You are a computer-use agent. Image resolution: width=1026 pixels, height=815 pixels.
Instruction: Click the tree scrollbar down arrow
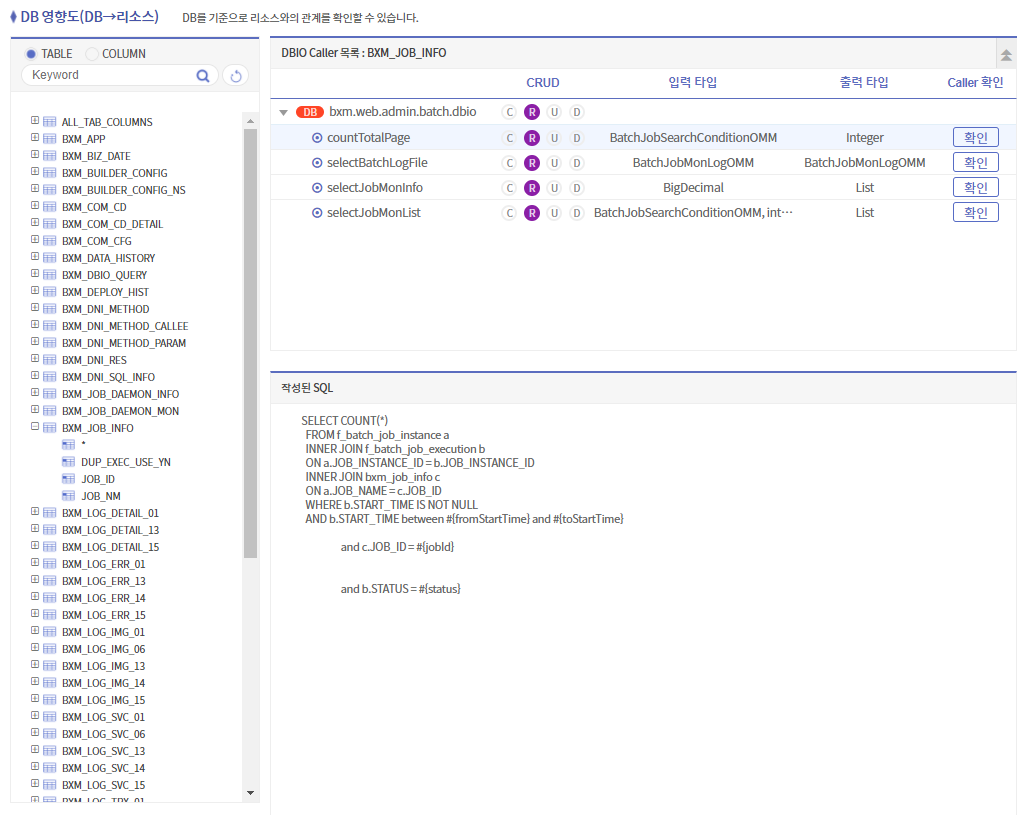tap(250, 793)
